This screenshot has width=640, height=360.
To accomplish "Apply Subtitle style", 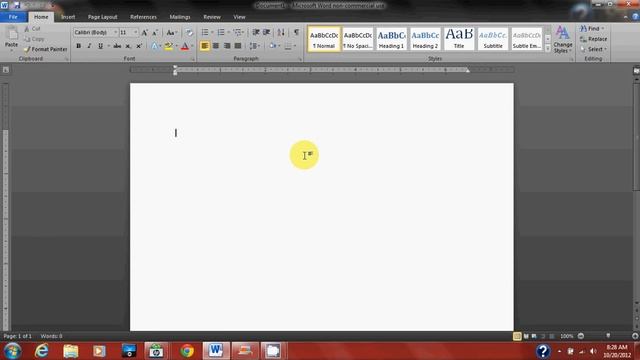I will click(493, 39).
